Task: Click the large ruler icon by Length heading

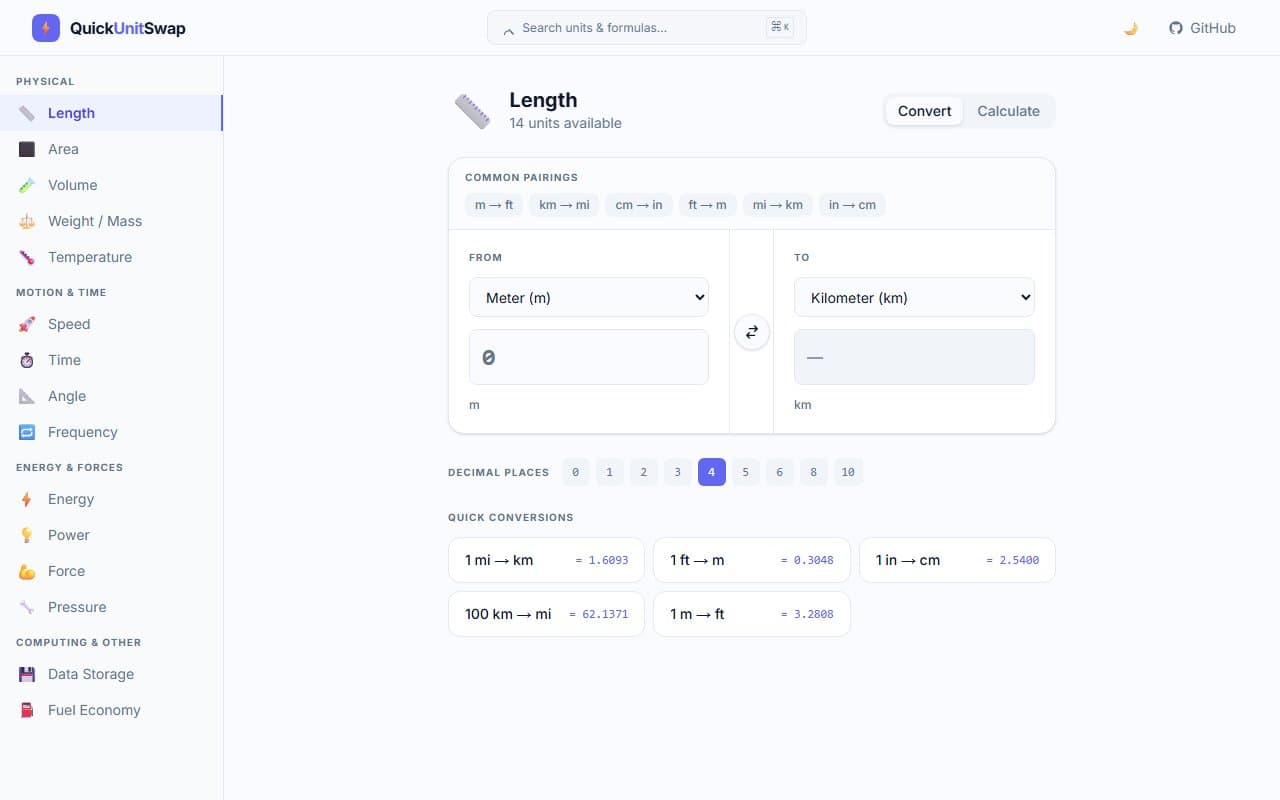Action: 472,111
